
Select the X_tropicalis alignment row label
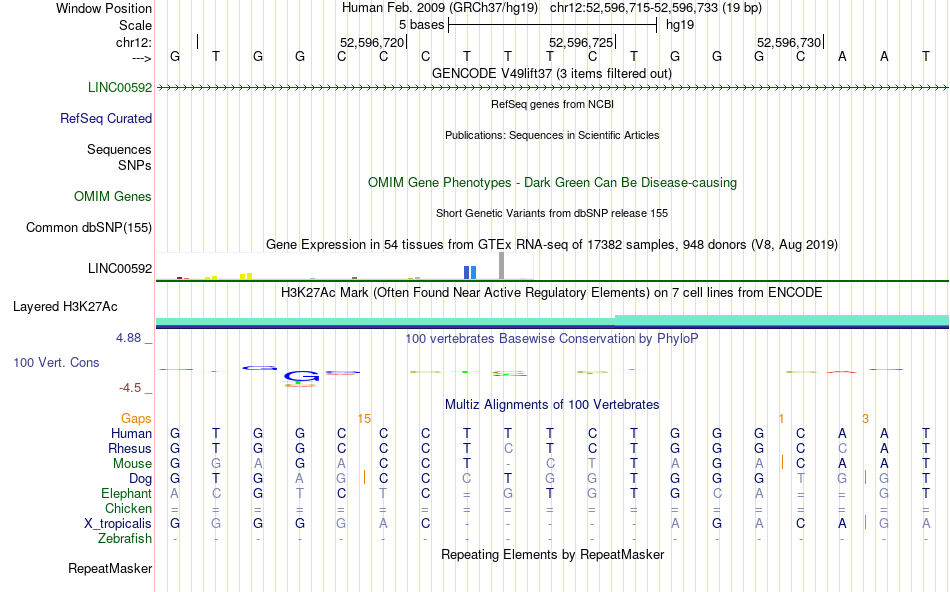(x=118, y=524)
